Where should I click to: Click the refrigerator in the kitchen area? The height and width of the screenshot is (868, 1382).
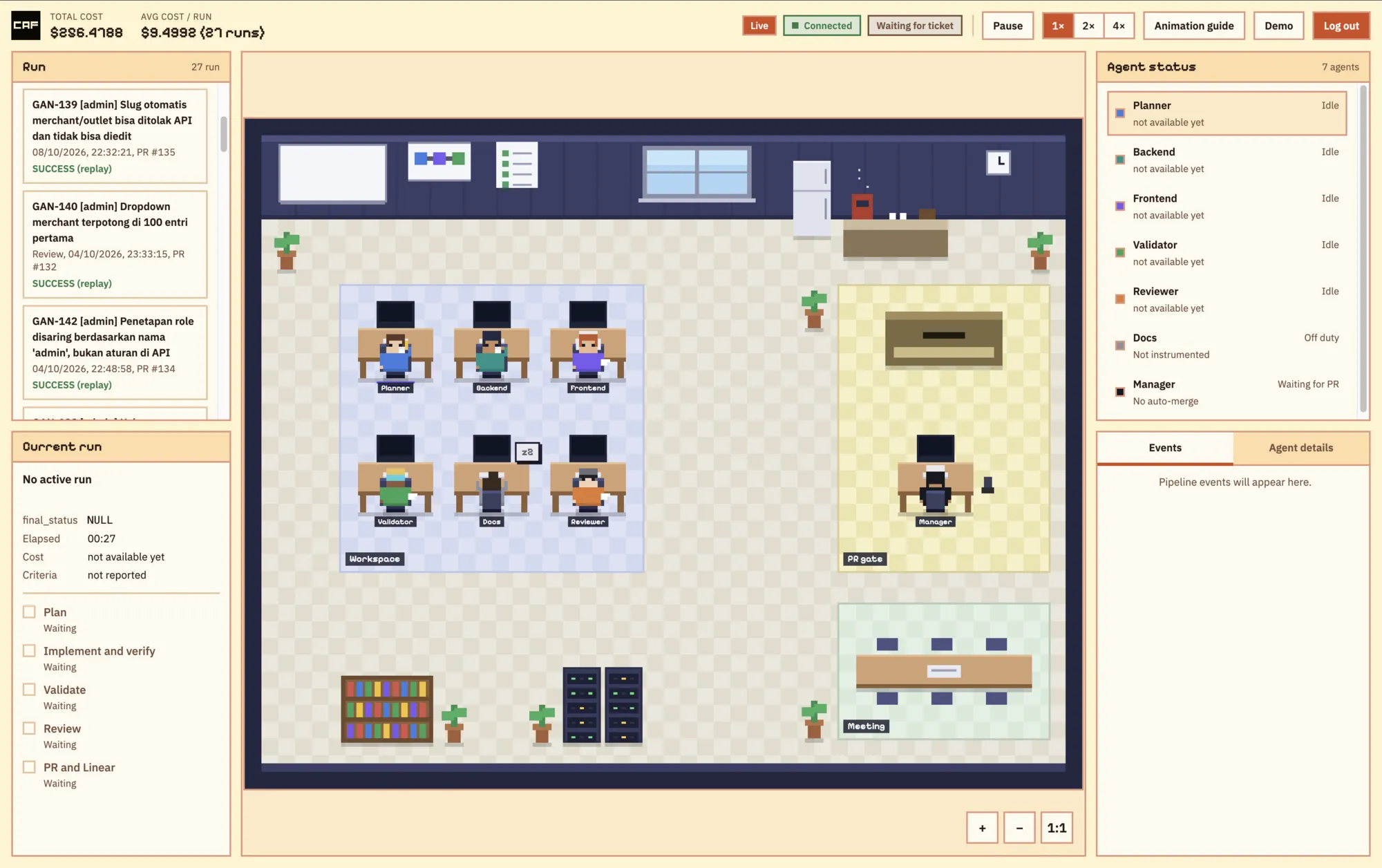tap(812, 200)
